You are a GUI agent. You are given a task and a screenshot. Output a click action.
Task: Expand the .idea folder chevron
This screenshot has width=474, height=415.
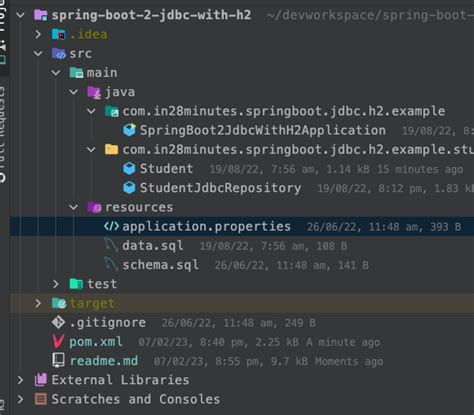38,34
